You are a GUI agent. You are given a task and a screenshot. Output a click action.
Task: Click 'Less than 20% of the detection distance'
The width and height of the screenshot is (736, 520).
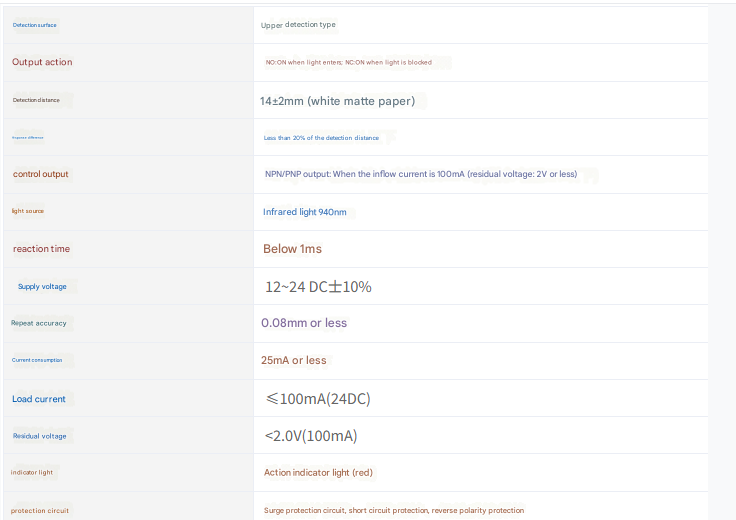tap(321, 138)
